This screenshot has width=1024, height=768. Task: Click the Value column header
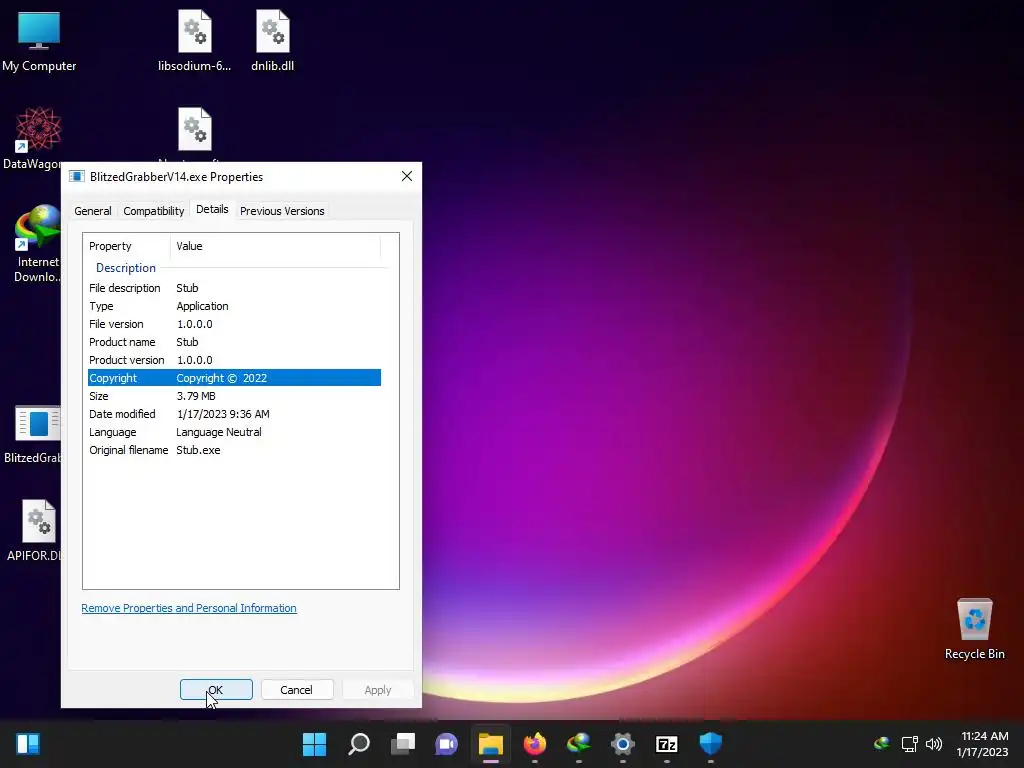275,246
